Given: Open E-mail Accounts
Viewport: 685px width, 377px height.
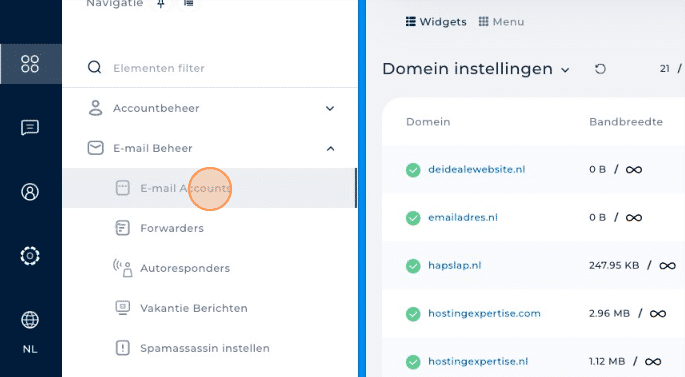Looking at the screenshot, I should tap(210, 188).
